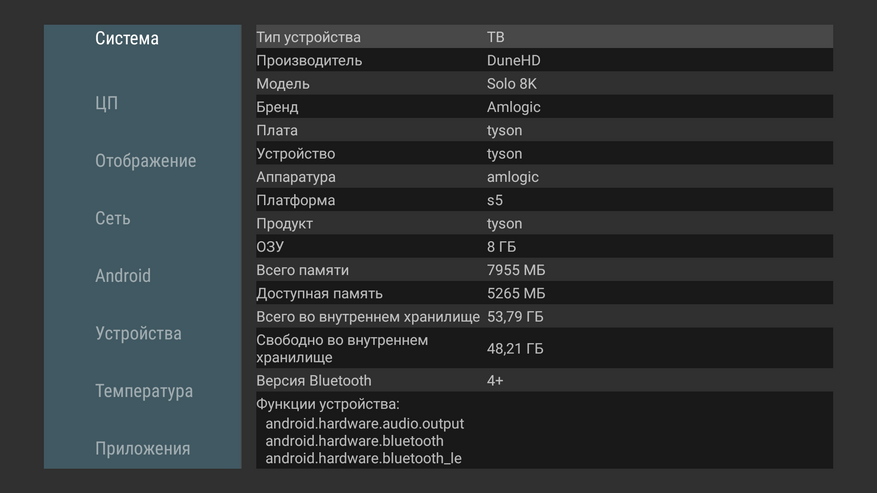
Task: Click the Всего памяти row
Action: pos(543,270)
